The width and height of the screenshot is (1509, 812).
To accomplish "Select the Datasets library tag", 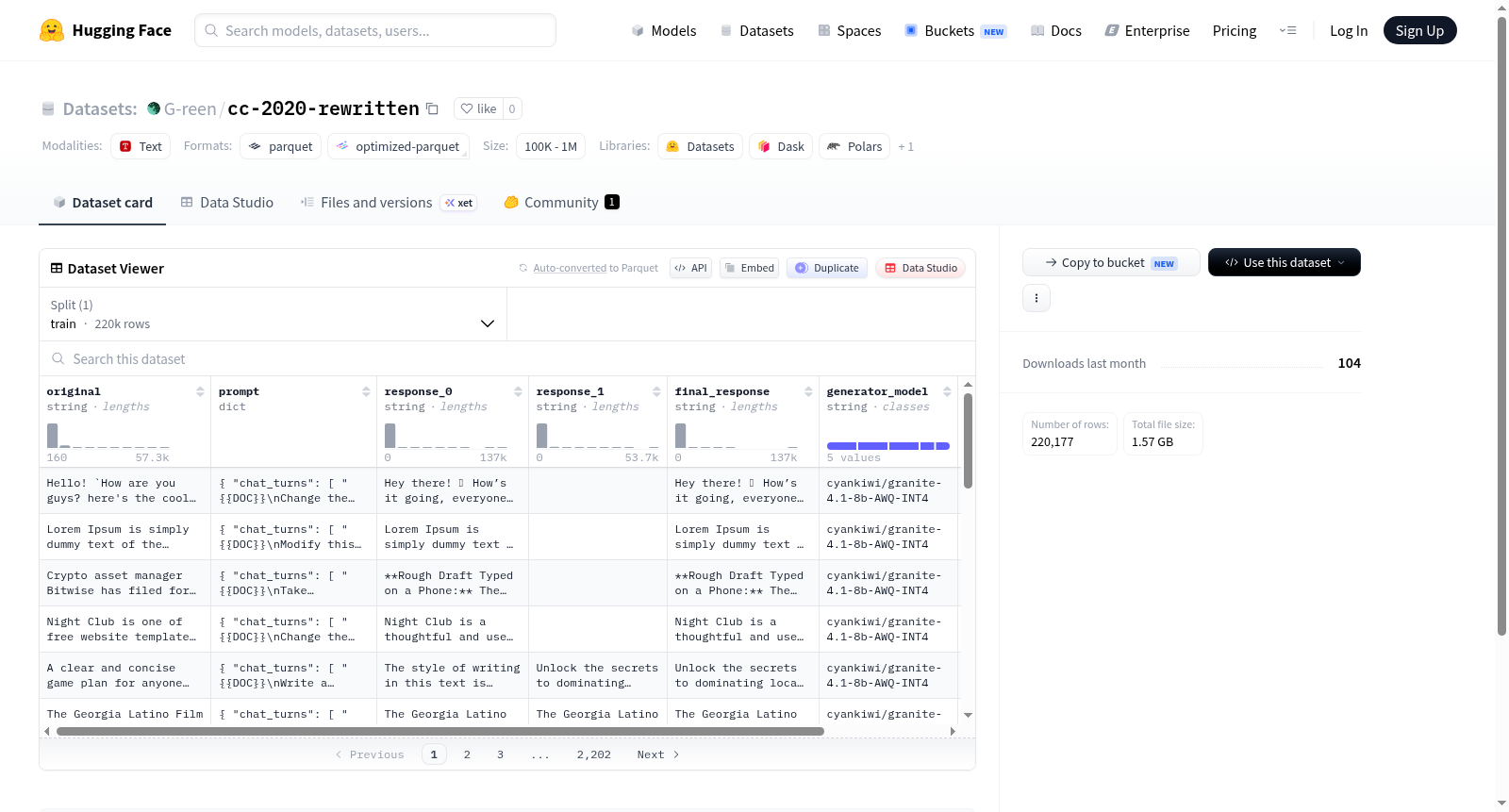I will coord(701,146).
